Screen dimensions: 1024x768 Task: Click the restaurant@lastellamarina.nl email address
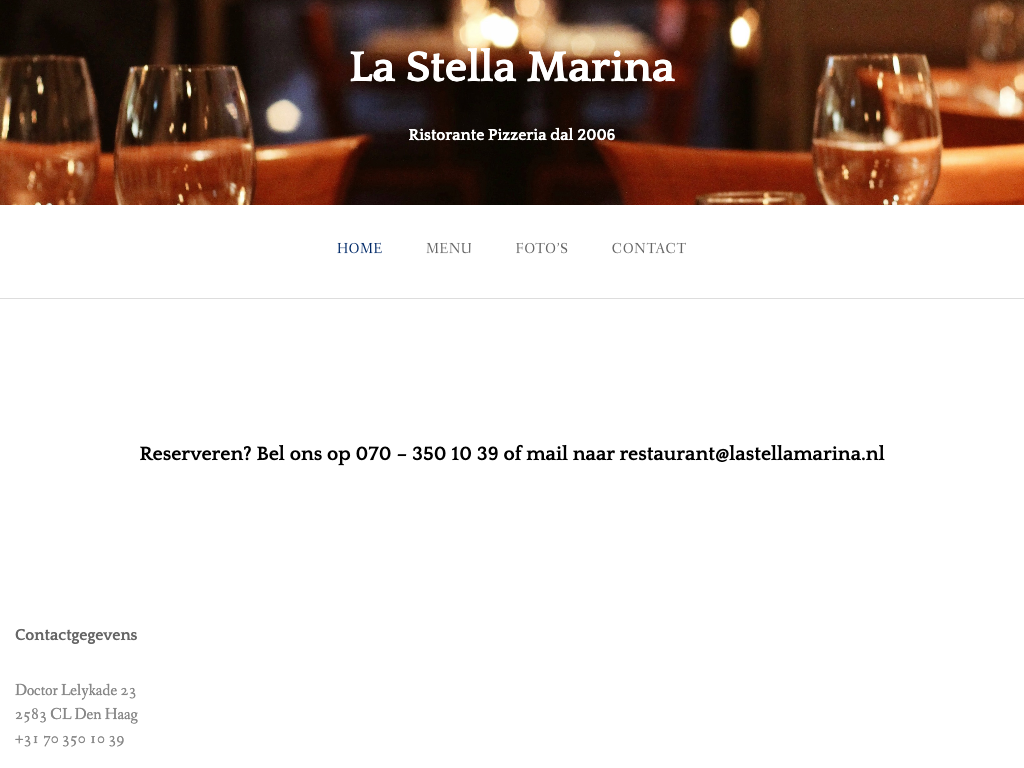pyautogui.click(x=752, y=454)
